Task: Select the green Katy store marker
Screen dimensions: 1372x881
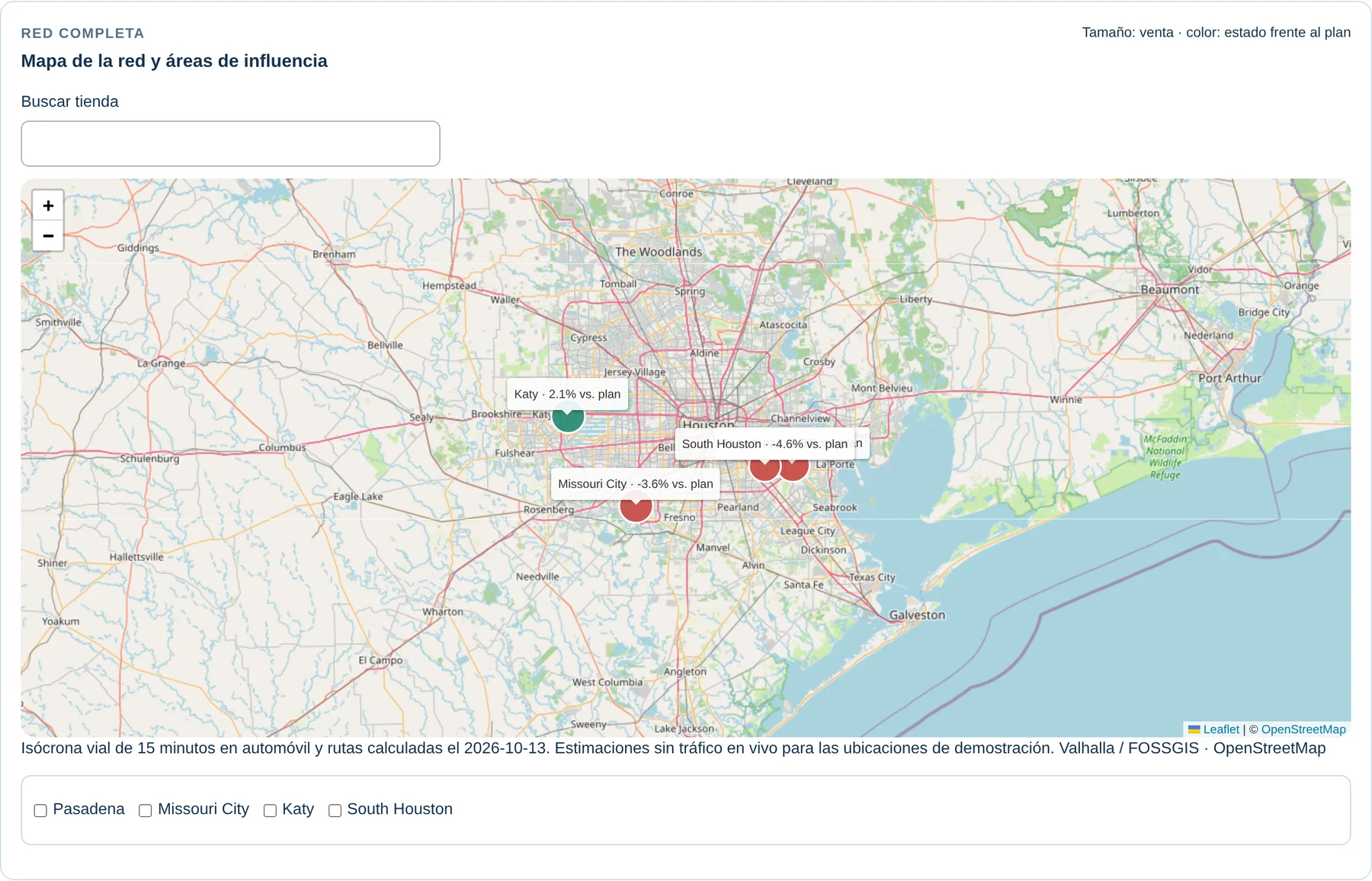Action: pos(568,418)
